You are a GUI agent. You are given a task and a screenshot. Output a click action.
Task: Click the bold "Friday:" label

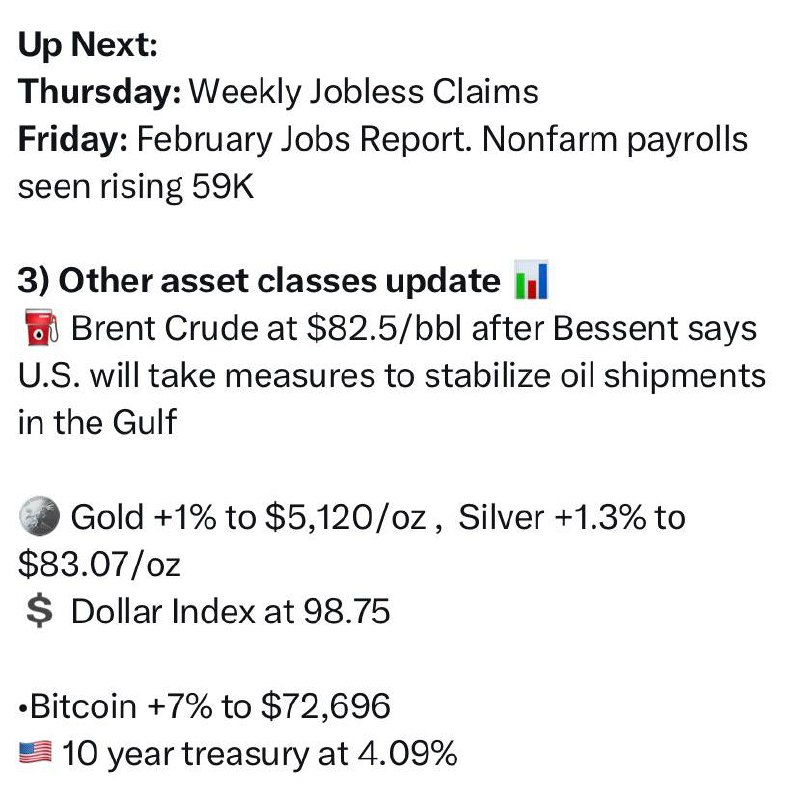pyautogui.click(x=73, y=139)
